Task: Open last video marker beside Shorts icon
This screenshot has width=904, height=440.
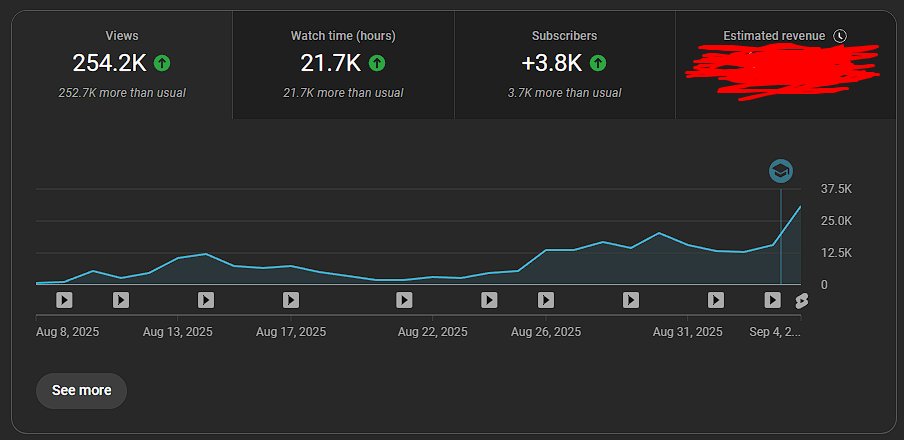Action: click(773, 300)
